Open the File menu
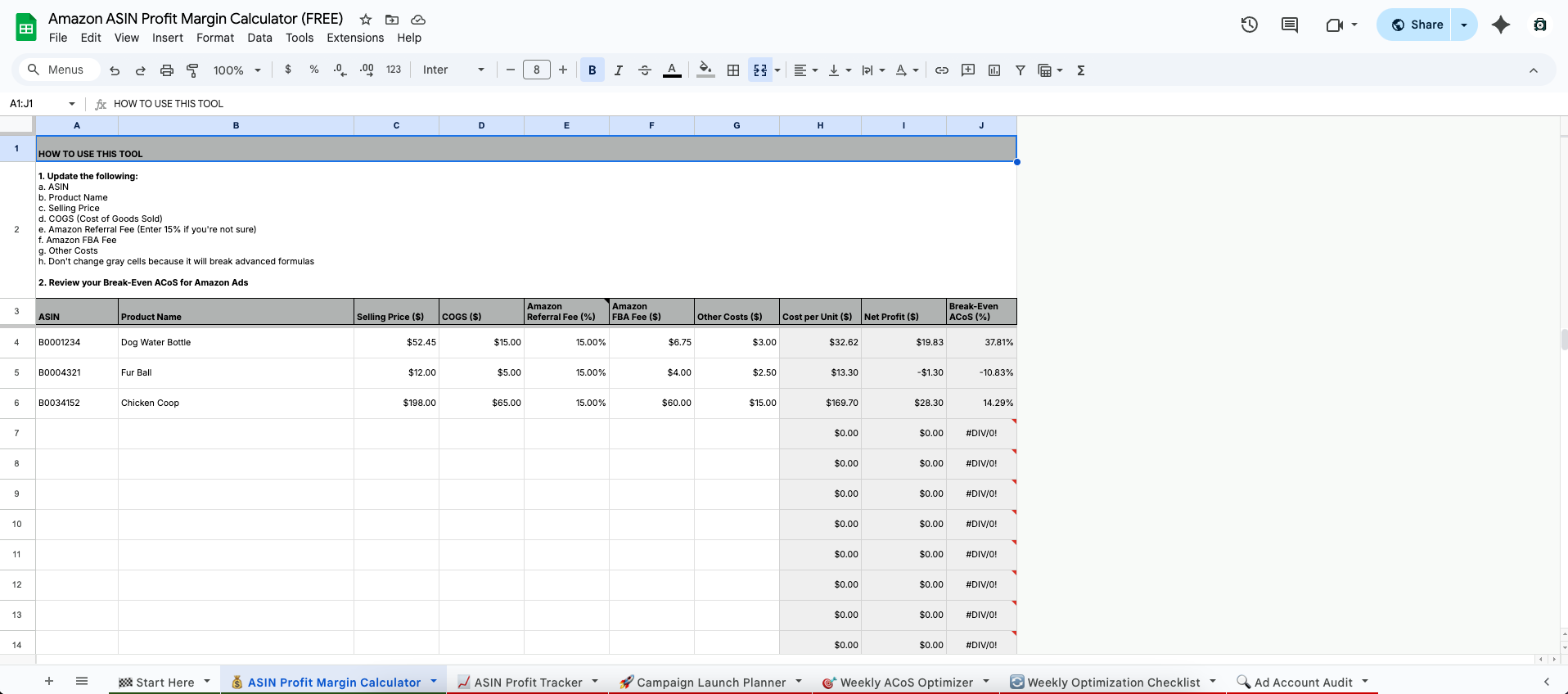1568x694 pixels. click(58, 38)
